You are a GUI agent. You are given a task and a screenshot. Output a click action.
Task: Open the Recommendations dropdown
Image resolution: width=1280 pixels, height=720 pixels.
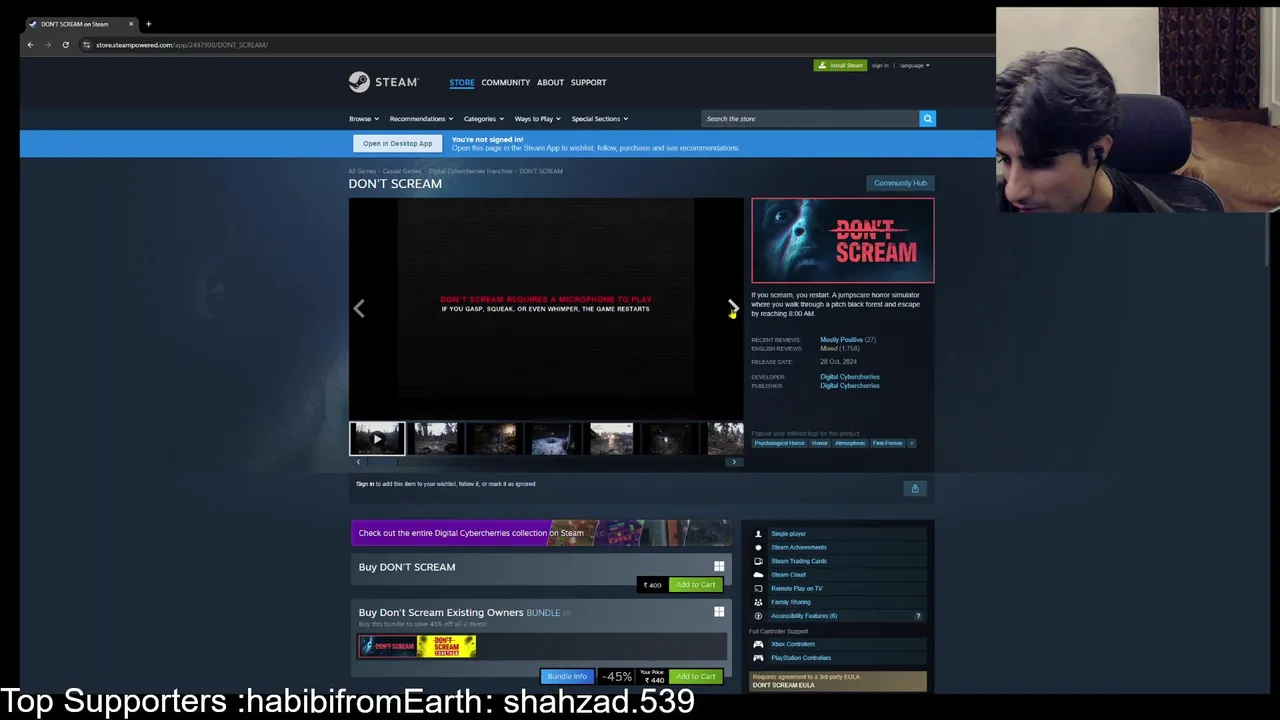(421, 119)
